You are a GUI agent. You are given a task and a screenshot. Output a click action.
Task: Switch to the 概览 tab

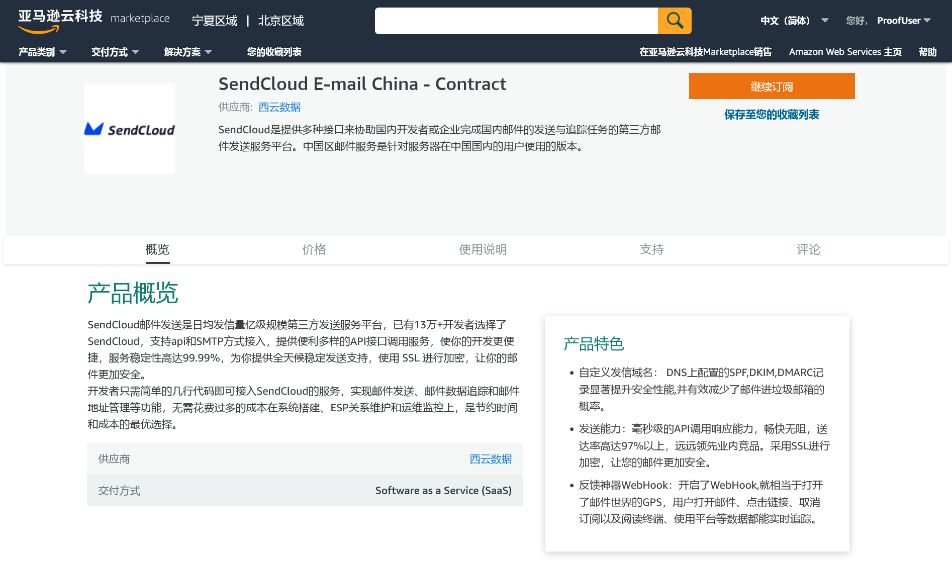pyautogui.click(x=157, y=250)
